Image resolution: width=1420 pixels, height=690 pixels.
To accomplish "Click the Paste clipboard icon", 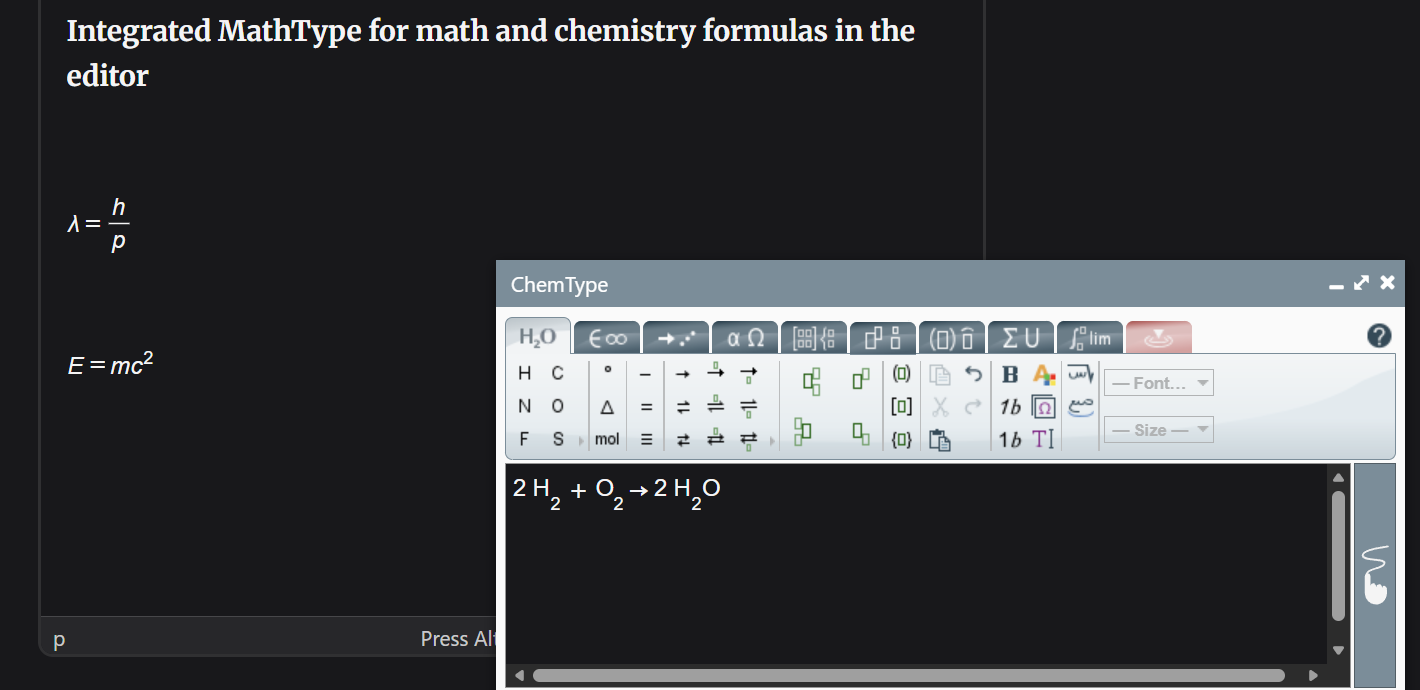I will pyautogui.click(x=940, y=439).
